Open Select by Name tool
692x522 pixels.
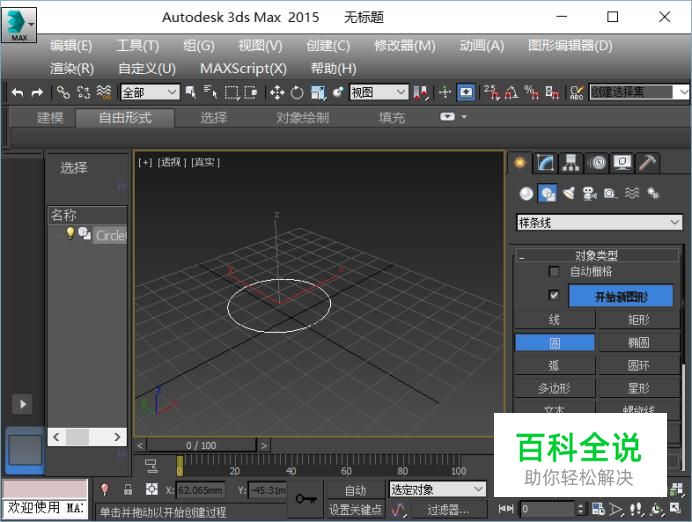(x=211, y=93)
